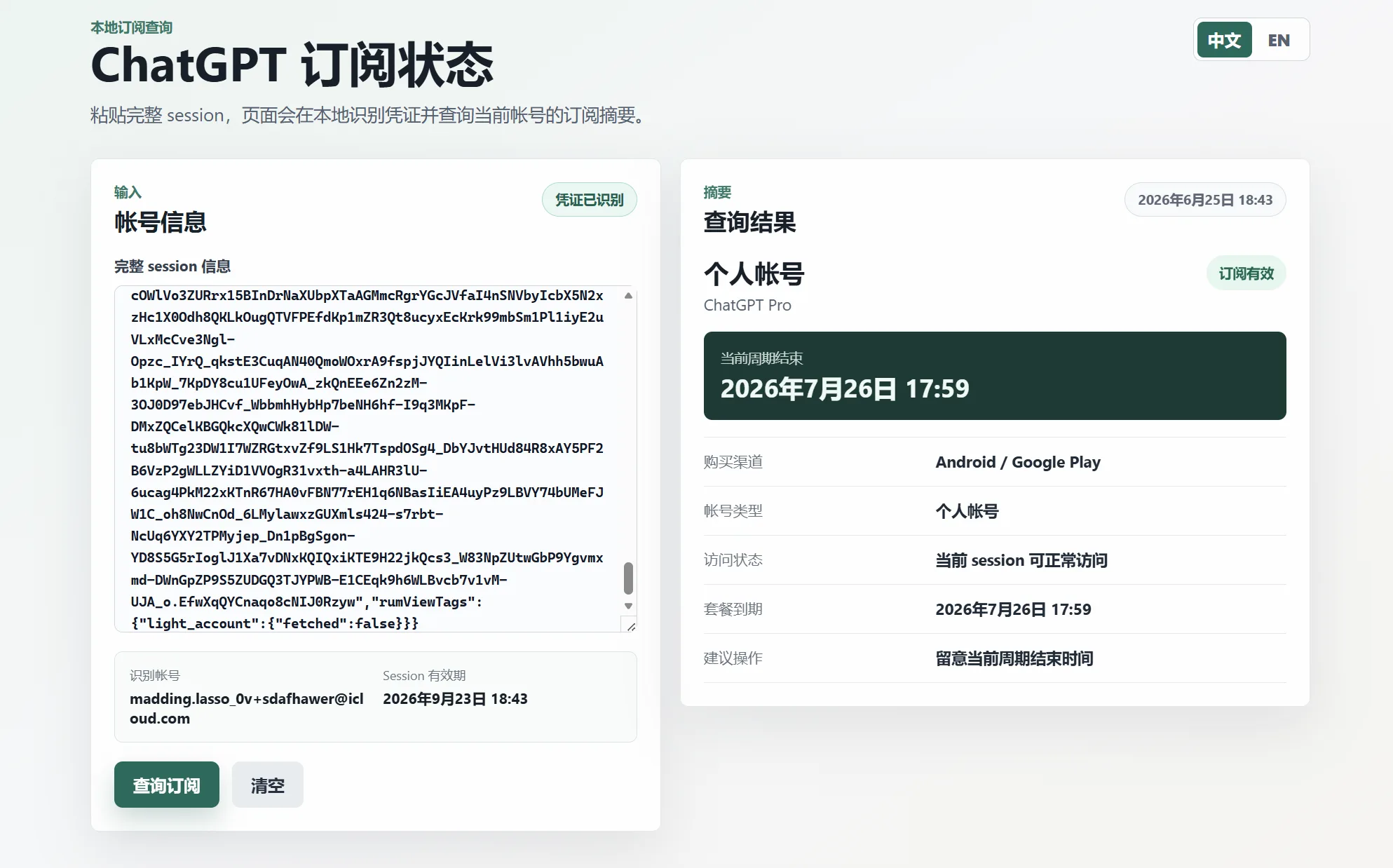Click the 输入 section label

pyautogui.click(x=128, y=192)
